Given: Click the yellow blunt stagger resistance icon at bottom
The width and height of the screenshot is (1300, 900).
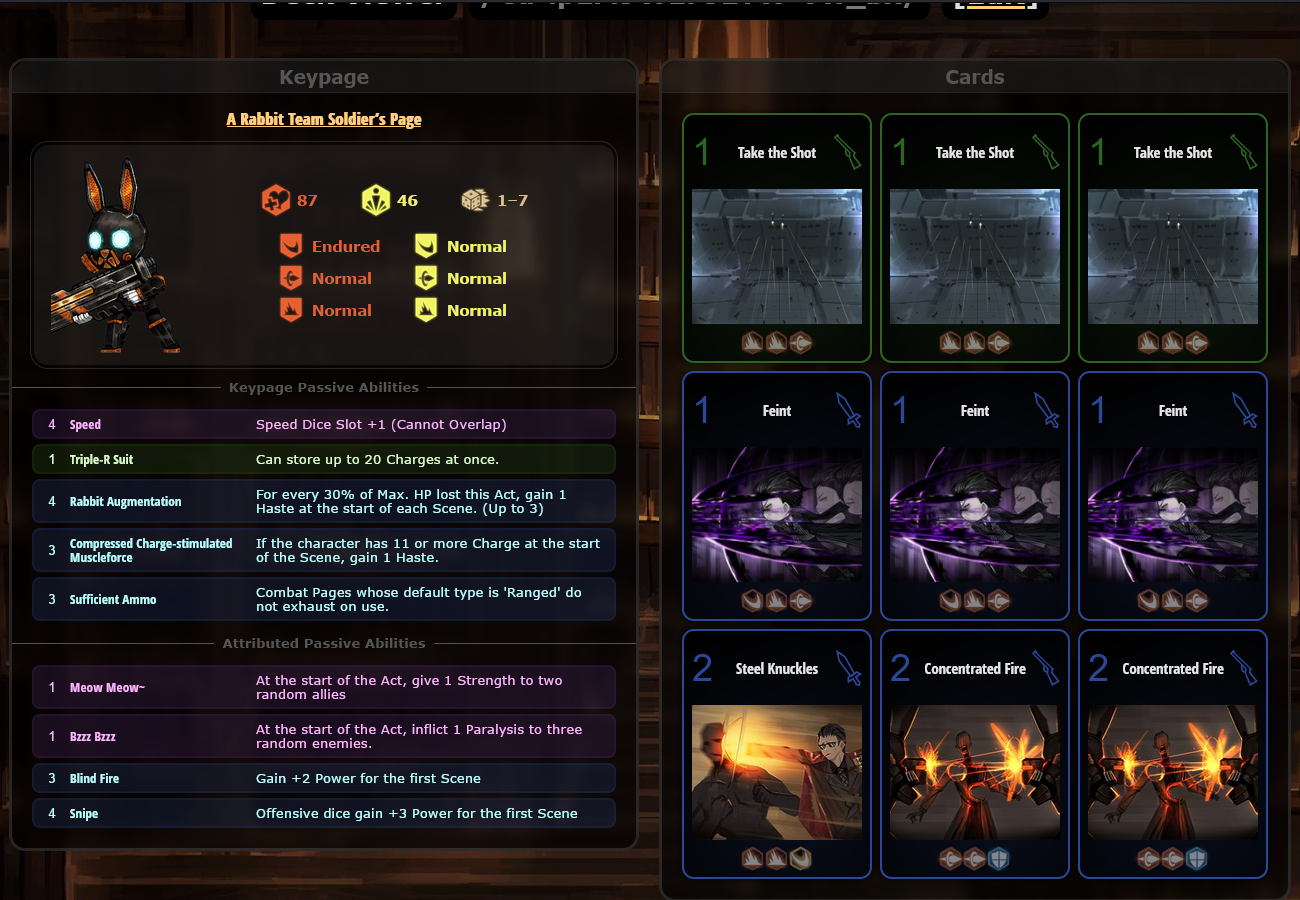Looking at the screenshot, I should click(x=427, y=310).
